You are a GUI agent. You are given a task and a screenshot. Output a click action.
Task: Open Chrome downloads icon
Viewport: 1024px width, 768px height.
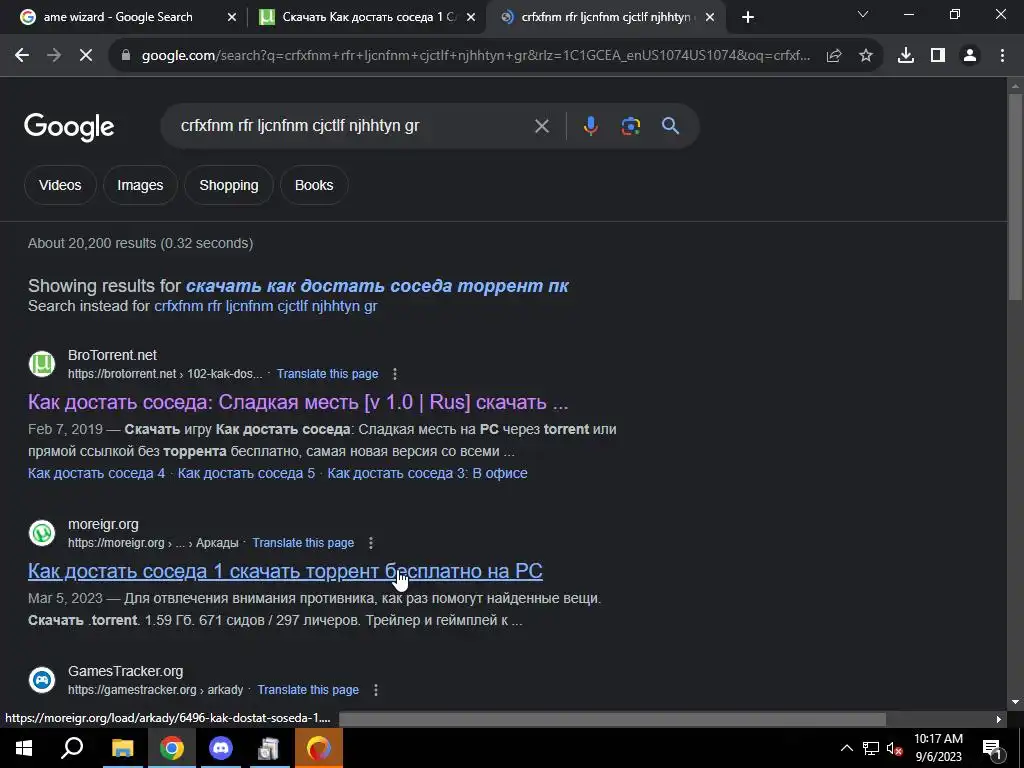[906, 56]
